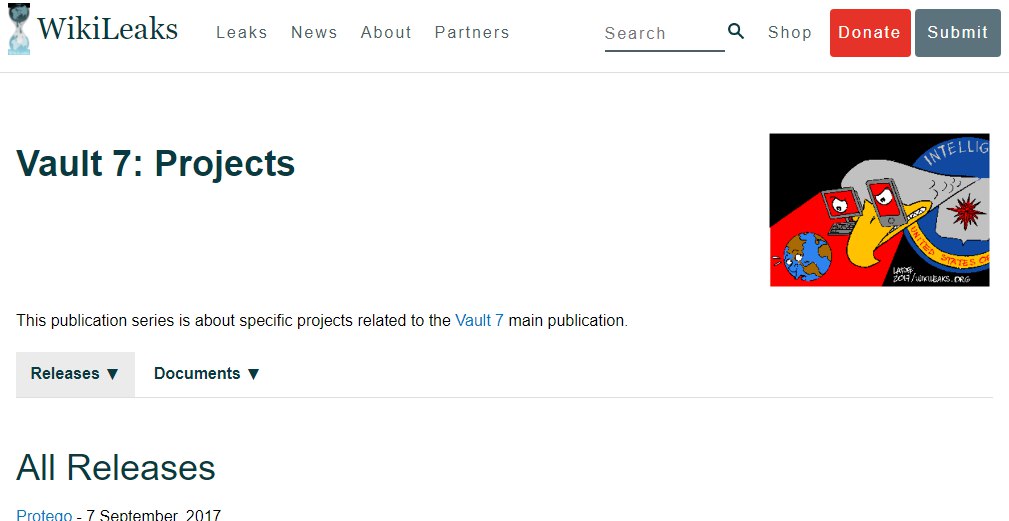Follow the Vault 7 main publication link
The height and width of the screenshot is (521, 1009).
pos(479,321)
